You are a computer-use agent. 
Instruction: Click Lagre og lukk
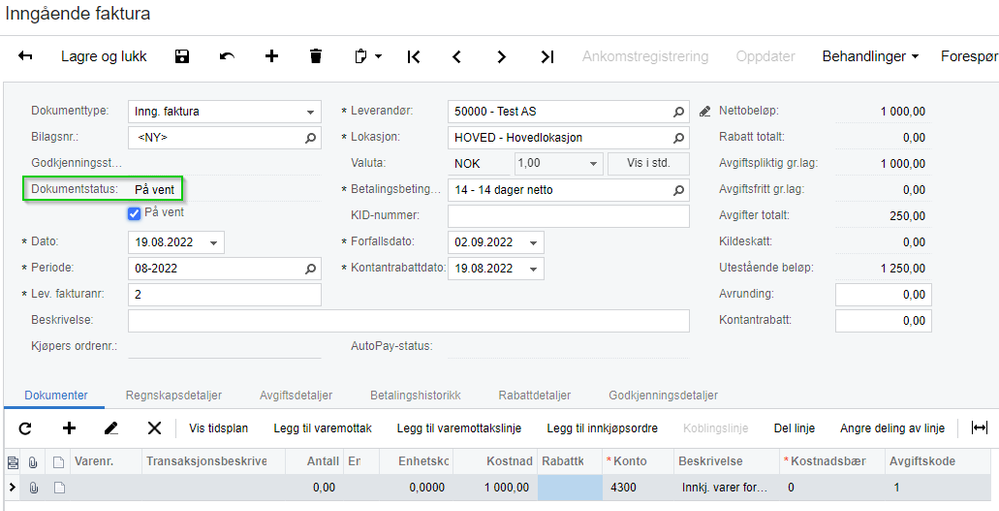click(104, 57)
